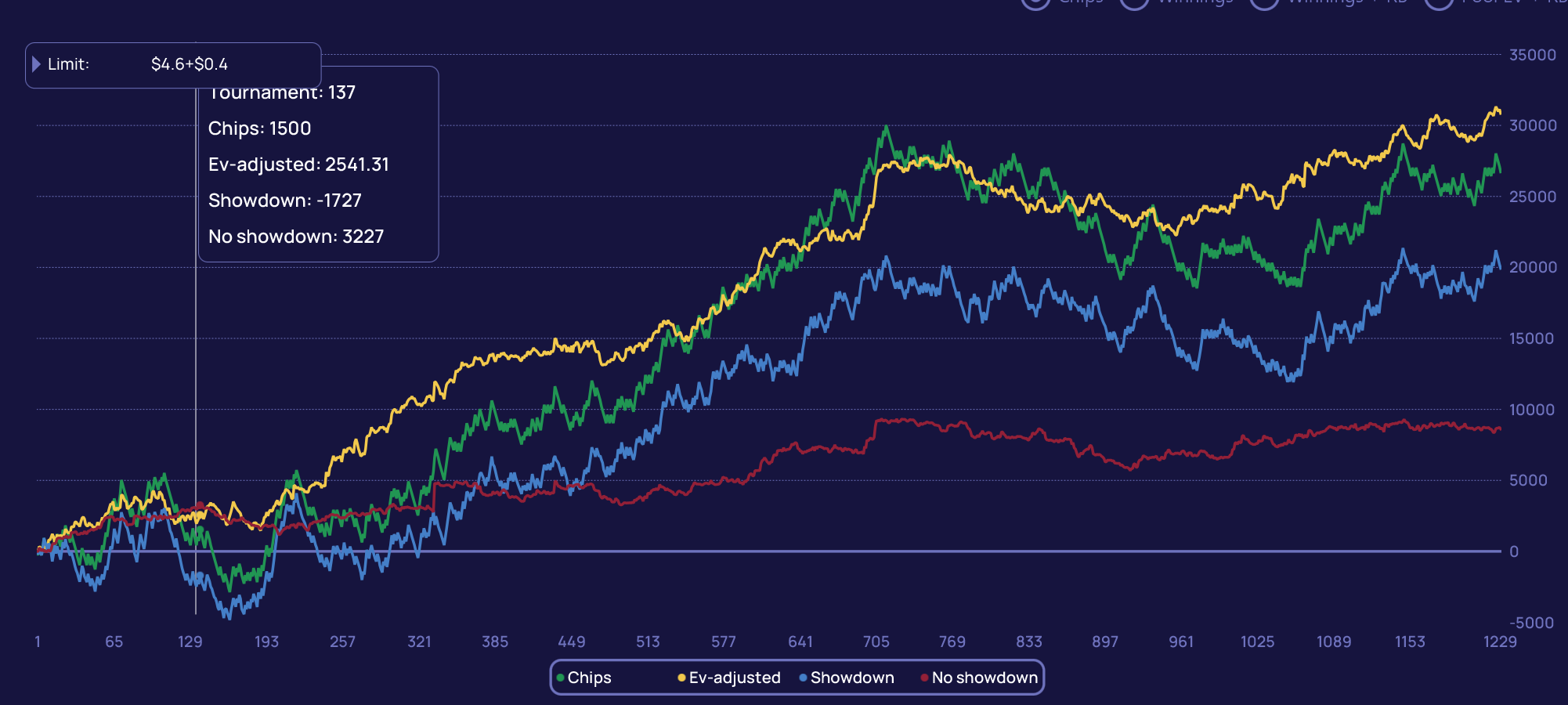
Task: Click the yellow Ev-adjusted legend dot
Action: point(681,678)
